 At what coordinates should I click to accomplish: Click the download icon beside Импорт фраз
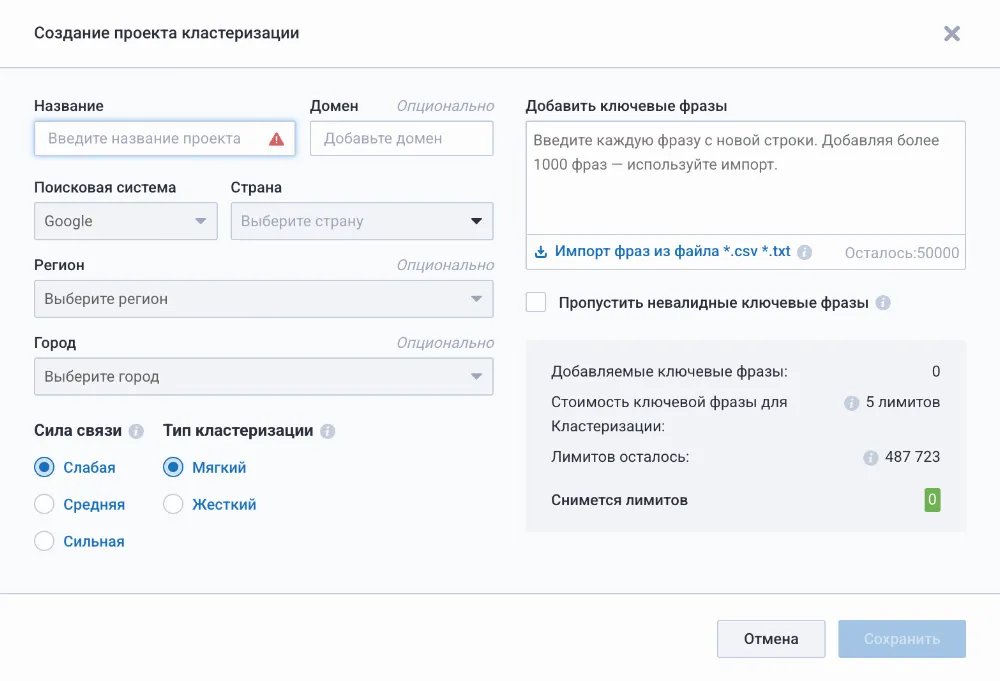541,252
